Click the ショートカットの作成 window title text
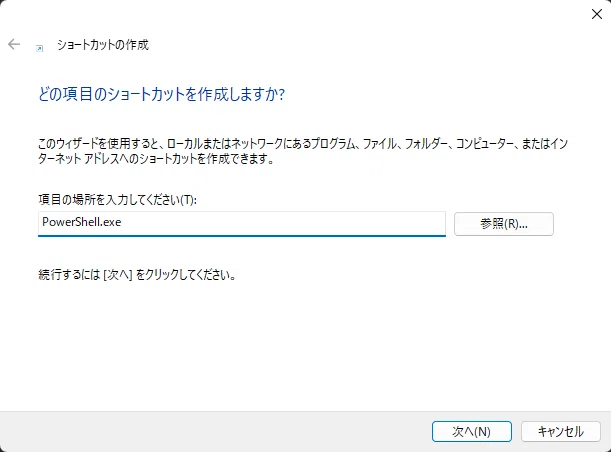The image size is (611, 452). 103,45
